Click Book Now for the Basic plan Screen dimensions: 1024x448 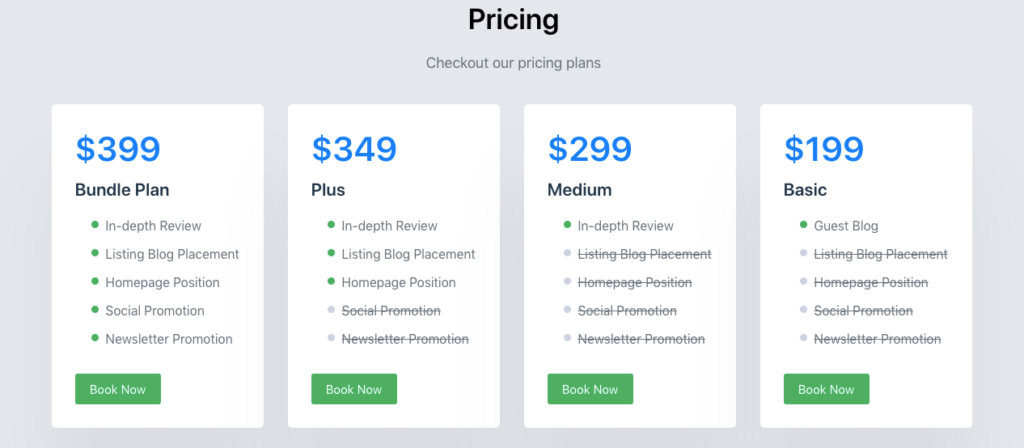[x=826, y=389]
